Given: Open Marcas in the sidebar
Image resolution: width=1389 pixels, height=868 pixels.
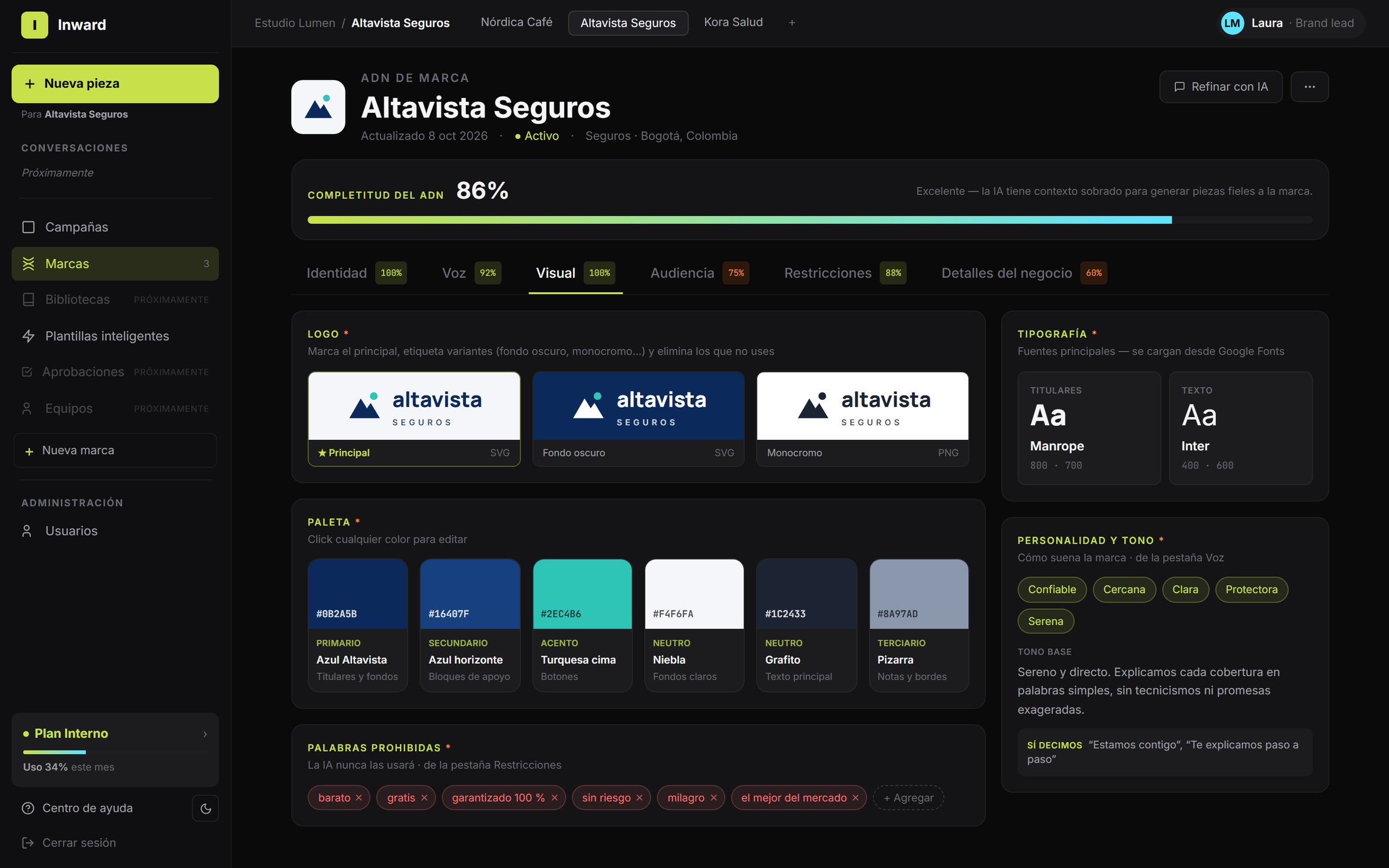Looking at the screenshot, I should 115,264.
